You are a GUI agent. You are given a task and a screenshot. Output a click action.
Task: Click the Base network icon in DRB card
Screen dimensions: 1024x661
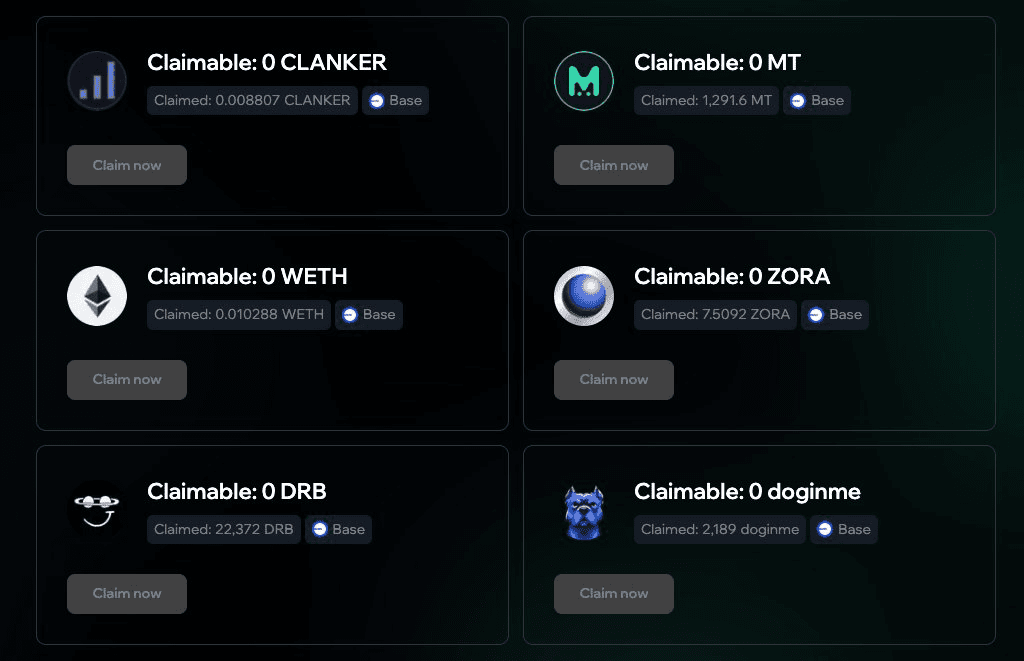319,529
